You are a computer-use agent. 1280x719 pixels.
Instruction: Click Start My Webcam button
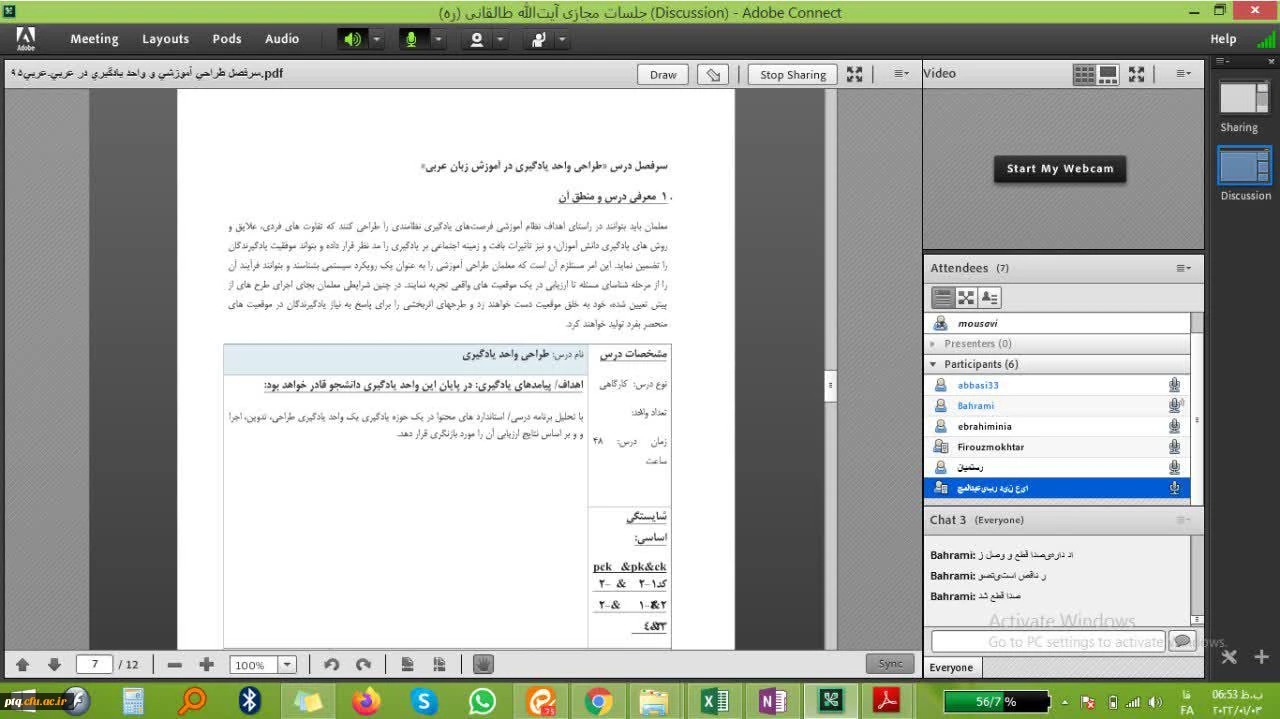click(1059, 169)
